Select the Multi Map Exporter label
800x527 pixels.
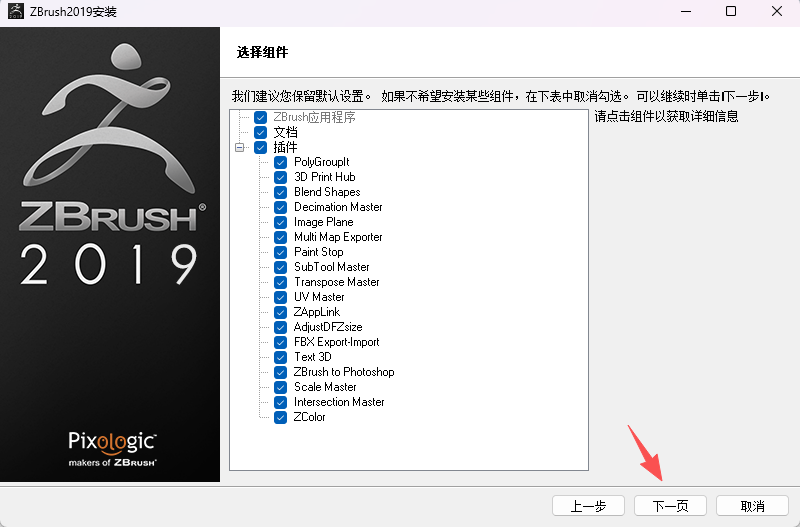(x=338, y=237)
